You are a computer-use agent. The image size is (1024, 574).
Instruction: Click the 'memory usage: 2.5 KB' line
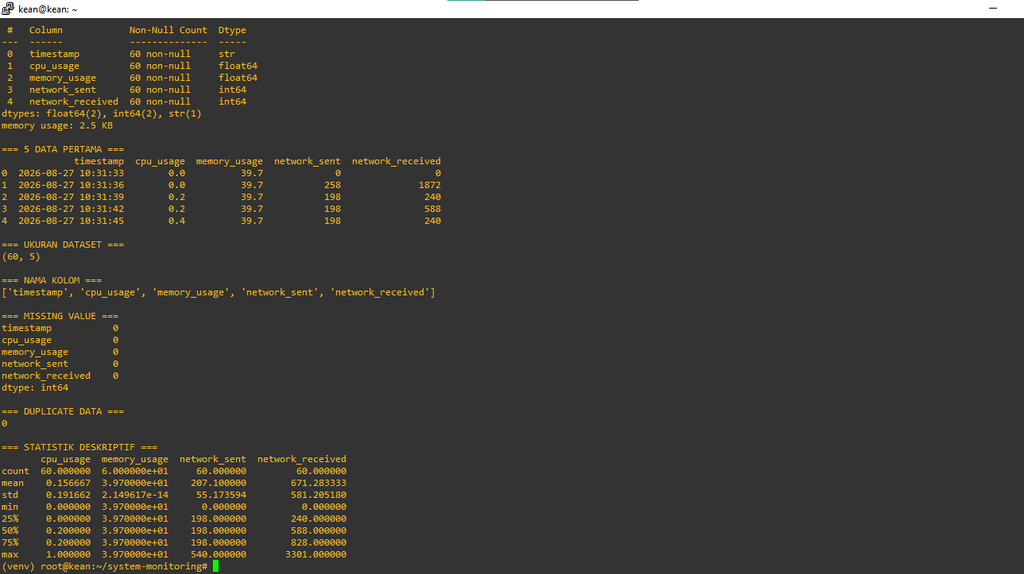(x=57, y=125)
